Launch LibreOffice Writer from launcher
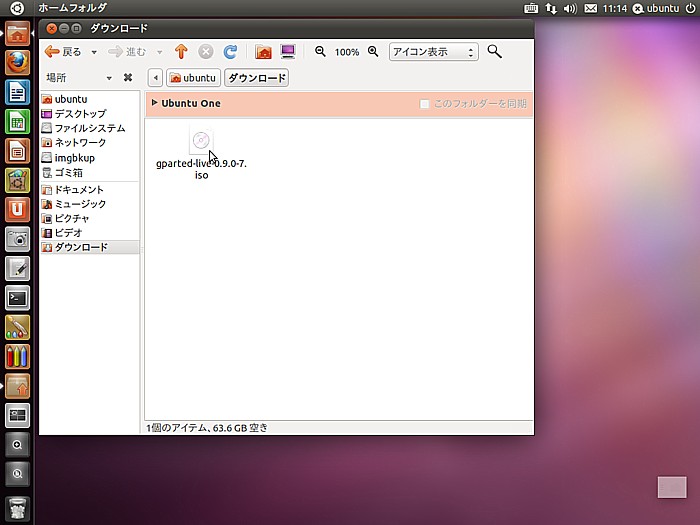Viewport: 700px width, 525px height. tap(17, 92)
